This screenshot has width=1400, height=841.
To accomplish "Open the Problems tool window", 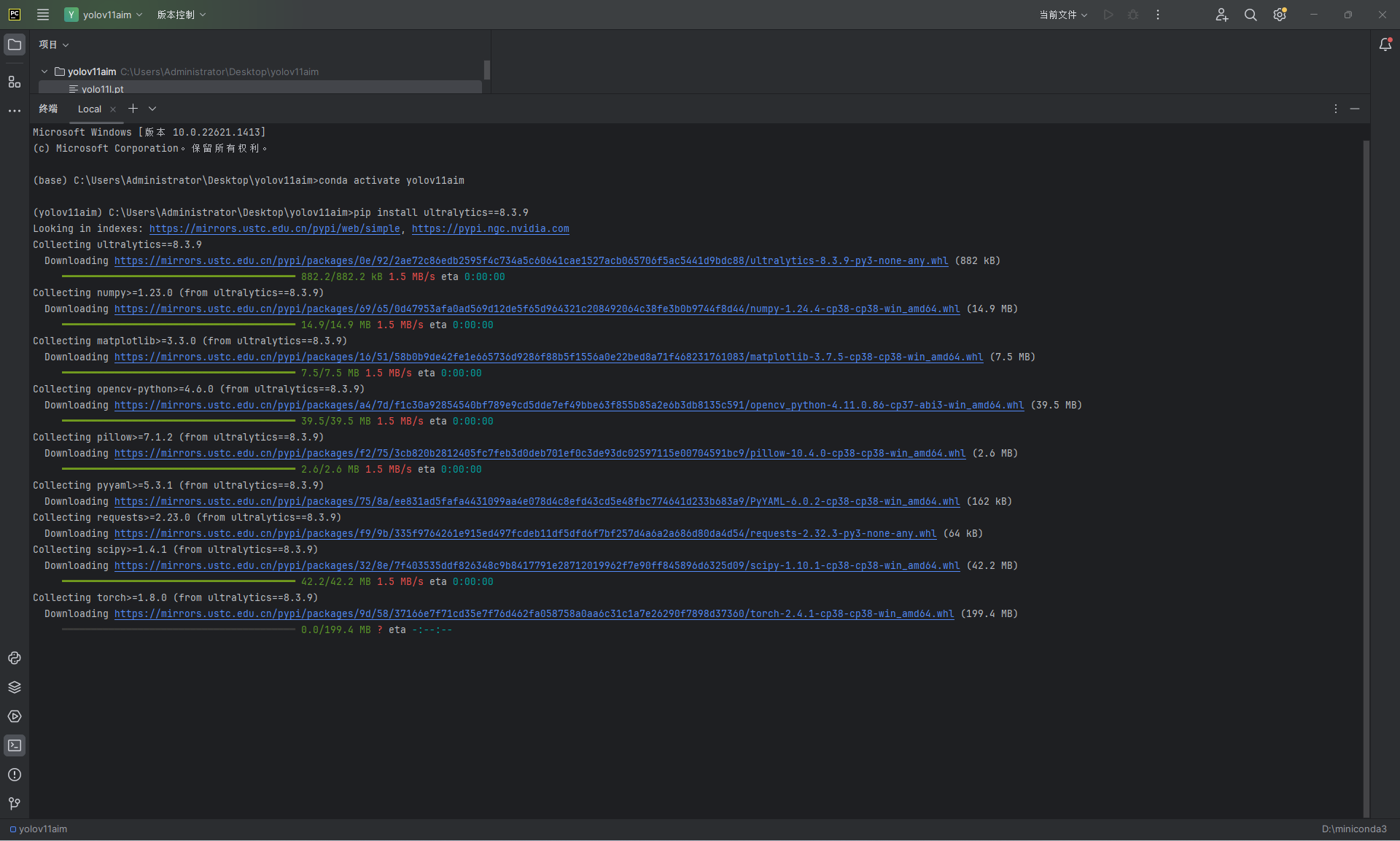I will 15,775.
